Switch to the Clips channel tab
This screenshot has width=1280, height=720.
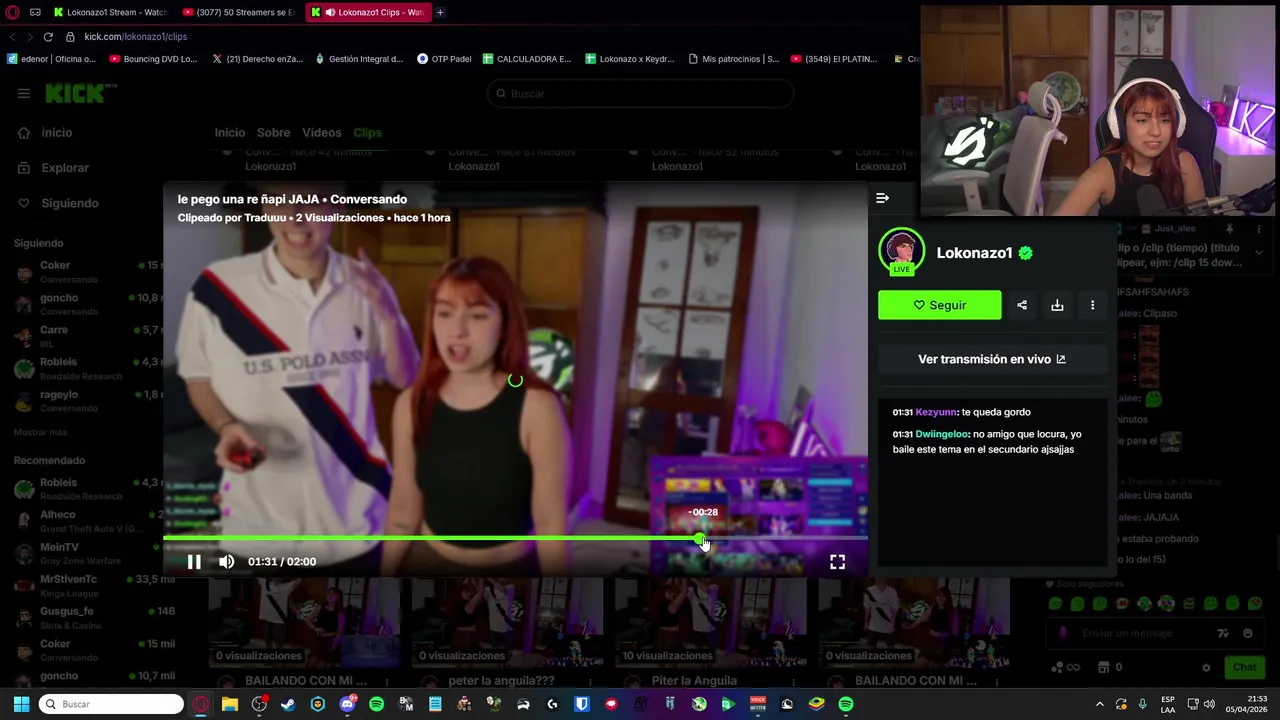367,132
